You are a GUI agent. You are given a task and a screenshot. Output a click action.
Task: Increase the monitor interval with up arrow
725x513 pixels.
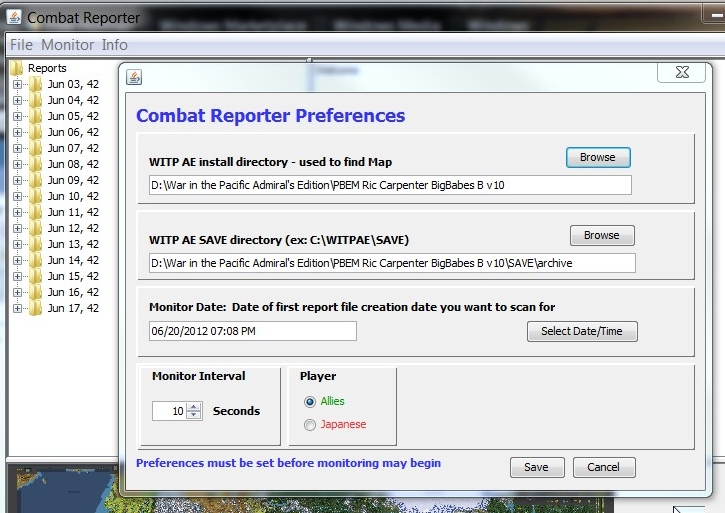point(194,407)
